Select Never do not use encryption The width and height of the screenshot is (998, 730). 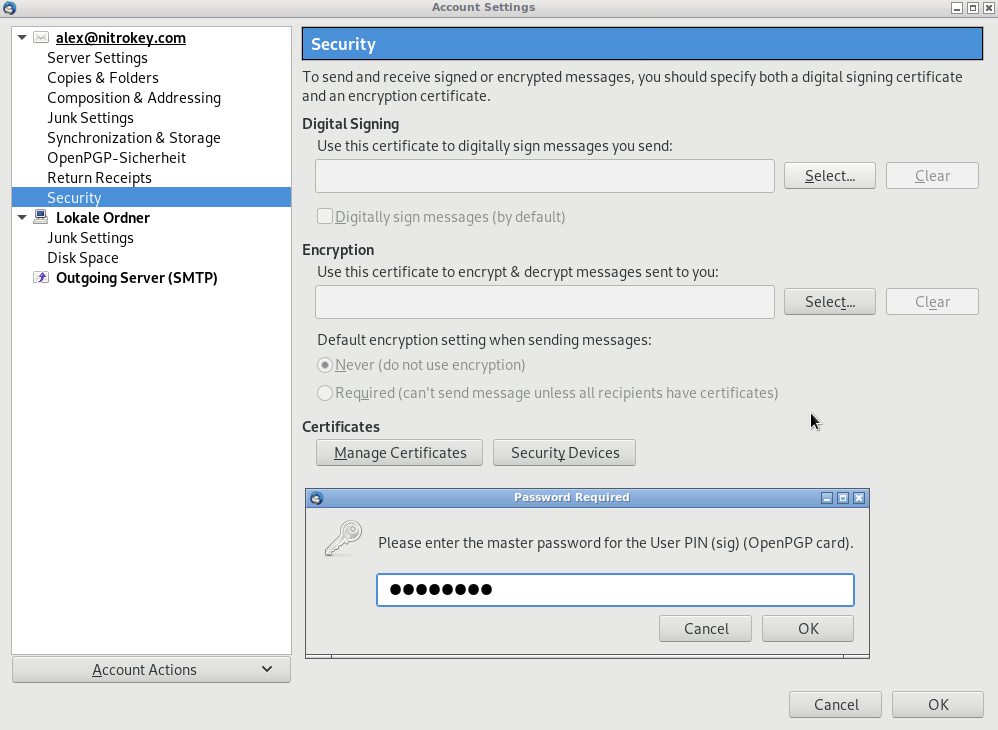325,366
